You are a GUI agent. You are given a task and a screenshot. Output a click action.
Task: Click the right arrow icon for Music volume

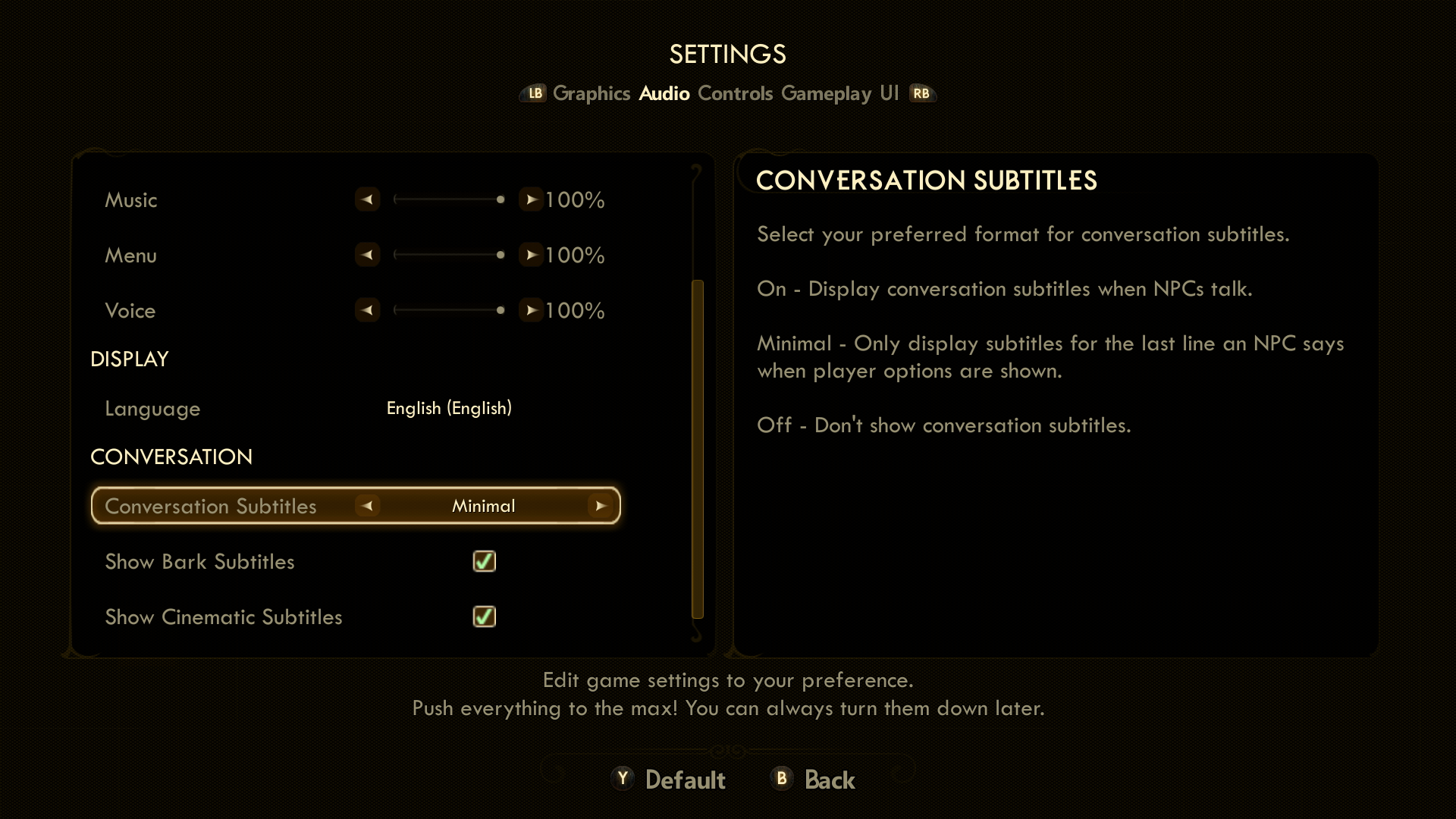(x=530, y=199)
